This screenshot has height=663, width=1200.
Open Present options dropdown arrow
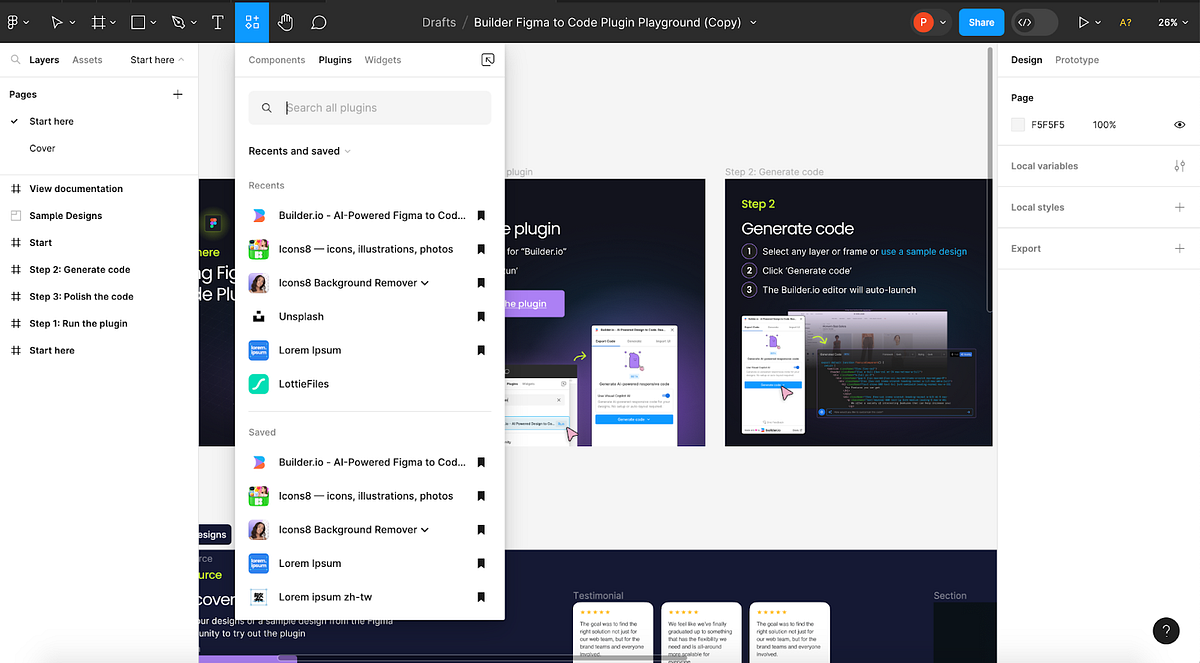(x=1099, y=22)
